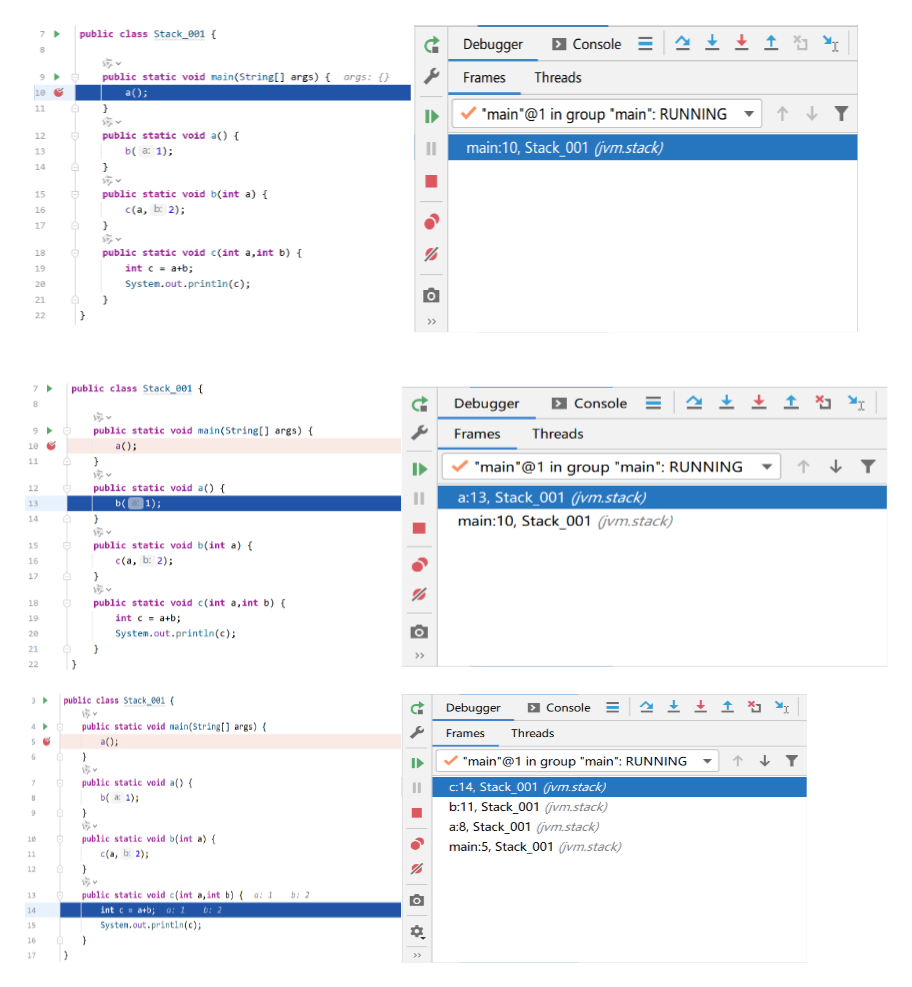Click Step Over in debugger with c:14 frame selected

pyautogui.click(x=646, y=707)
